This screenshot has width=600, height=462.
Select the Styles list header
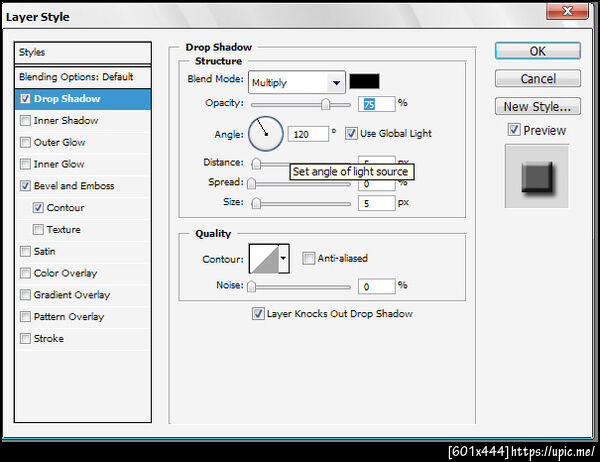(x=83, y=52)
